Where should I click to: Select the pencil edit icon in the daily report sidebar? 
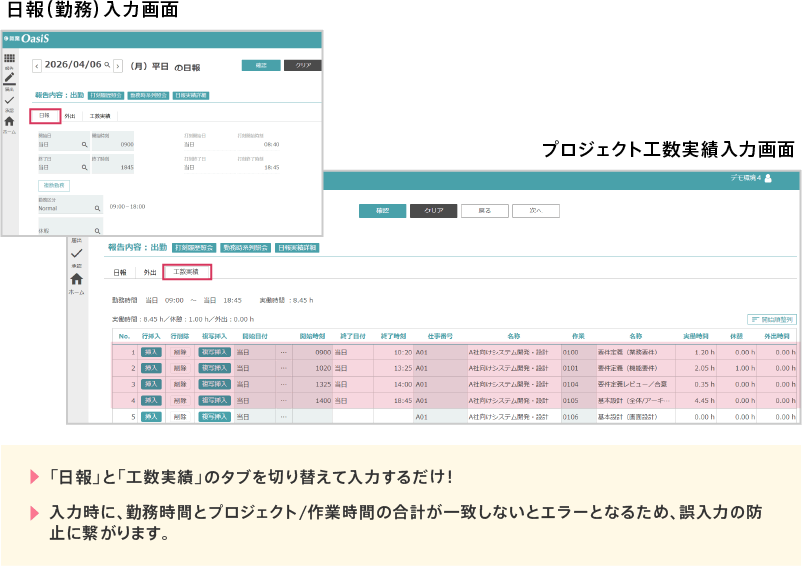9,78
